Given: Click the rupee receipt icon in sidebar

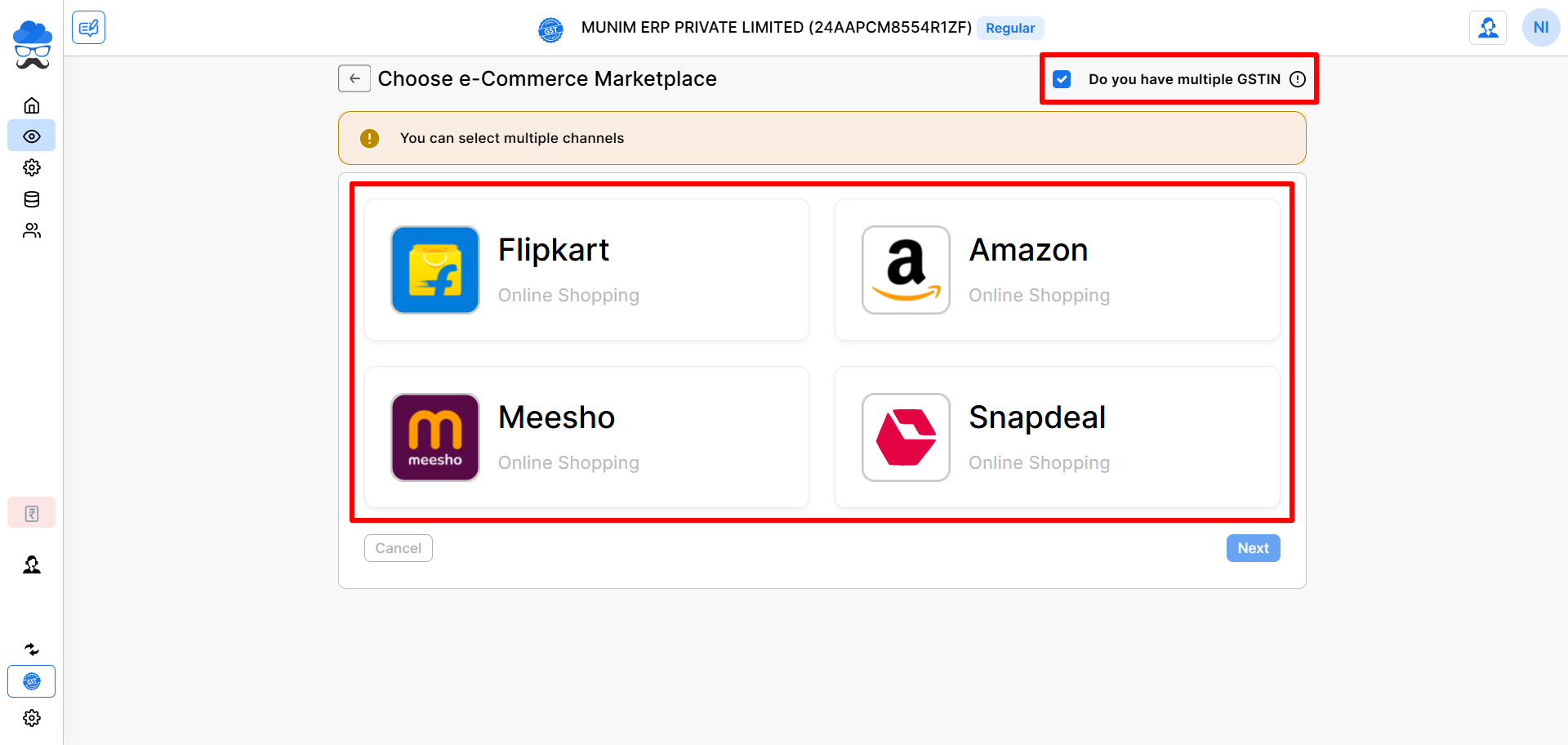Looking at the screenshot, I should pos(32,513).
